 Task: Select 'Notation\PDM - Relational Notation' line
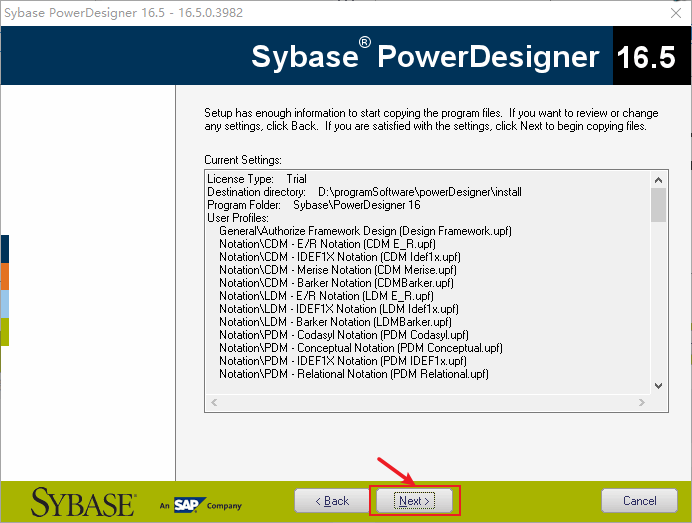coord(354,374)
